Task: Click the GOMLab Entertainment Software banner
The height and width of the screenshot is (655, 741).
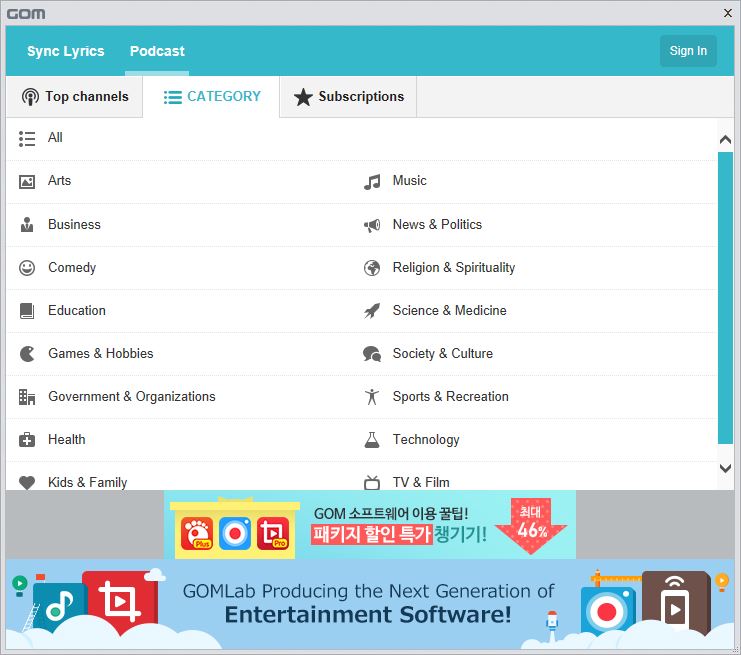Action: 370,604
